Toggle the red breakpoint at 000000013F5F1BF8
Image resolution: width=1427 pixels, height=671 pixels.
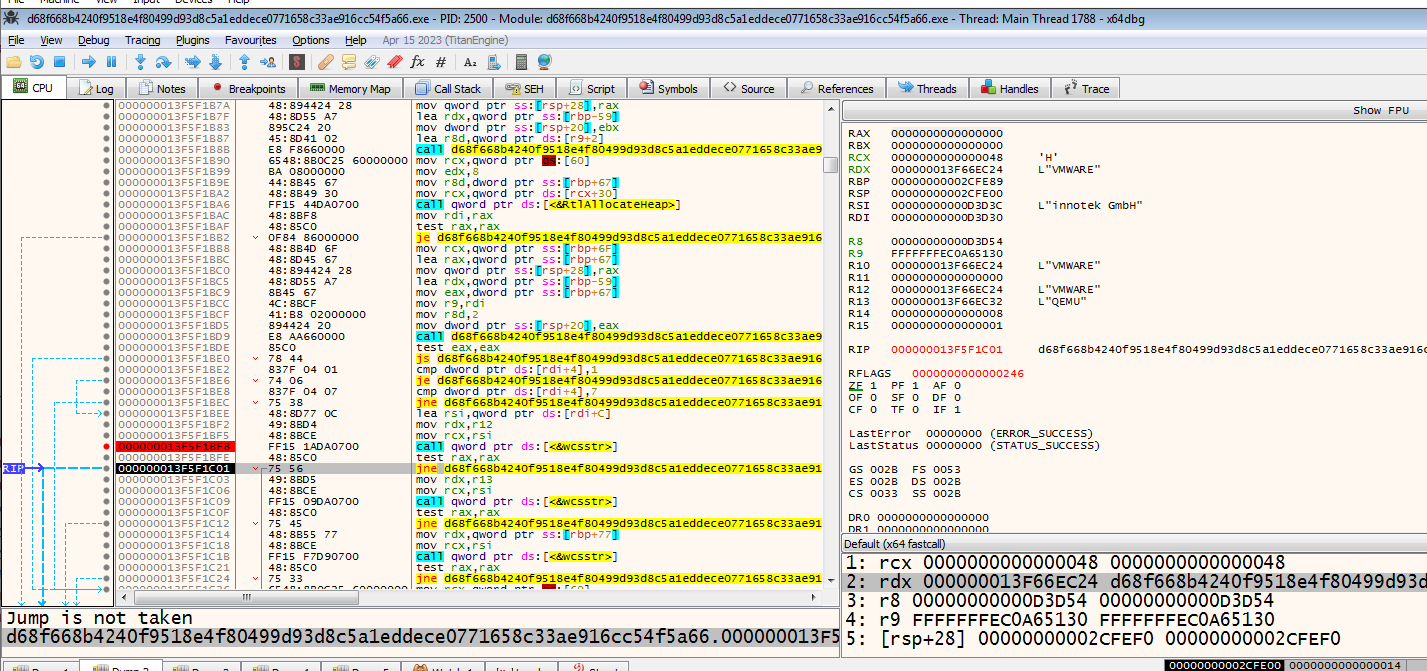tap(106, 446)
